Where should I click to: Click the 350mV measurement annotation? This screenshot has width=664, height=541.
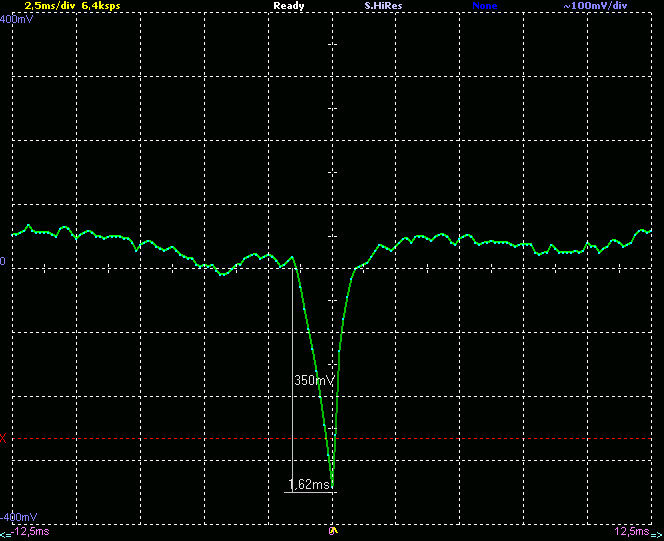click(314, 380)
